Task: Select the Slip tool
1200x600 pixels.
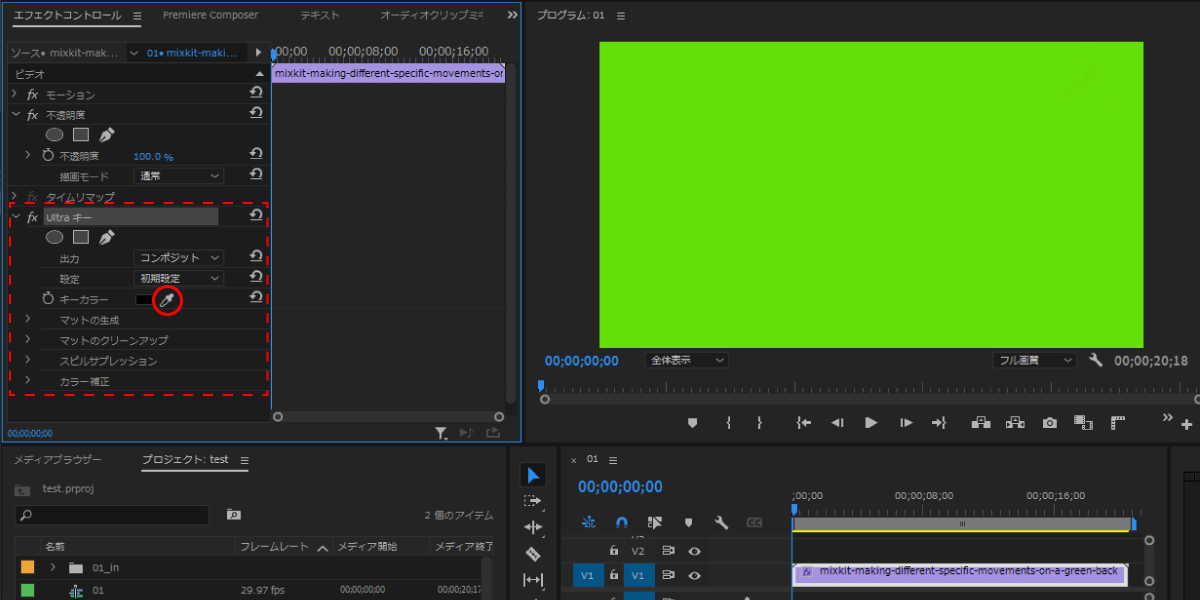Action: click(533, 579)
